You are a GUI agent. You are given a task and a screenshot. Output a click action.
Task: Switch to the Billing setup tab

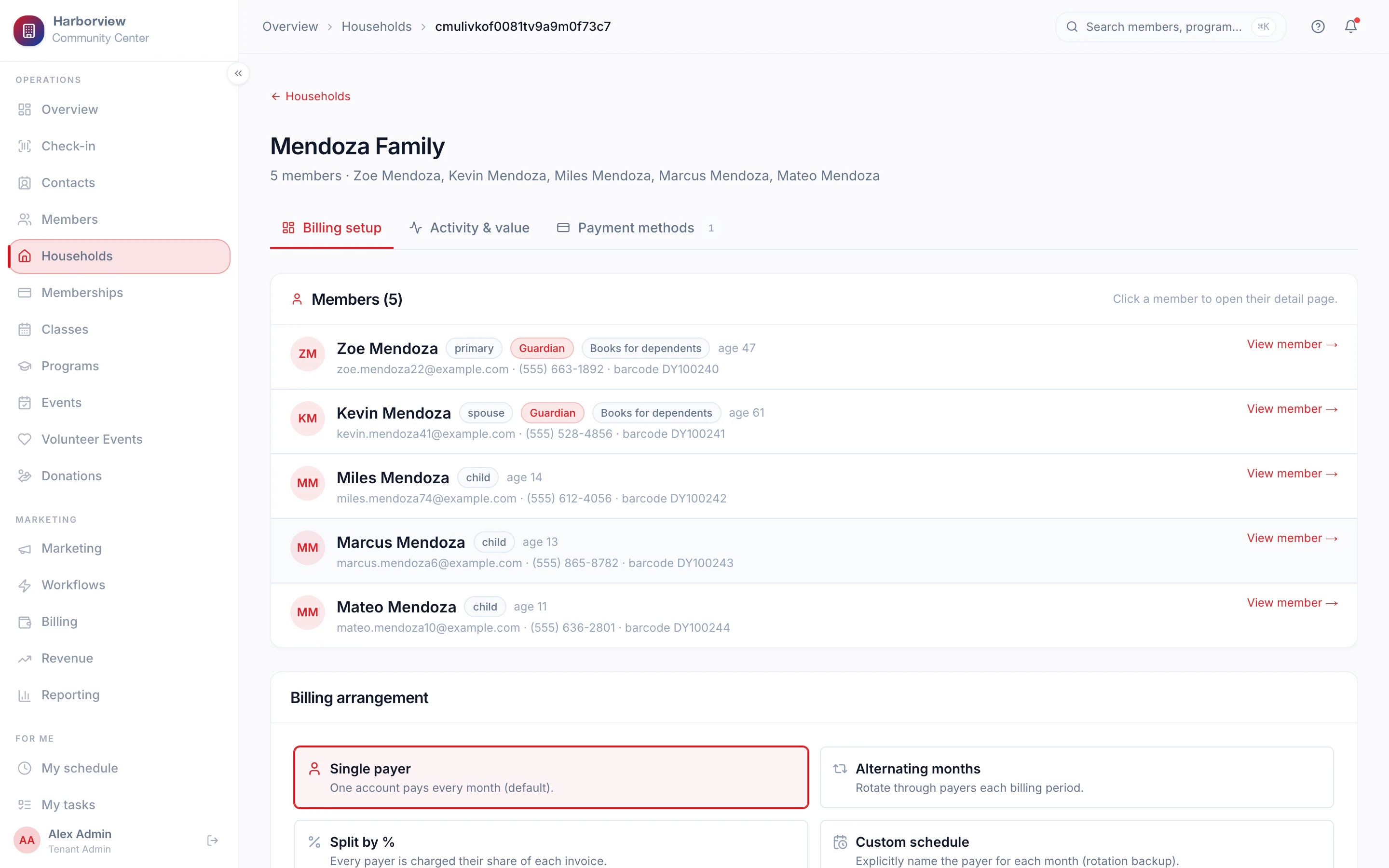pyautogui.click(x=332, y=228)
